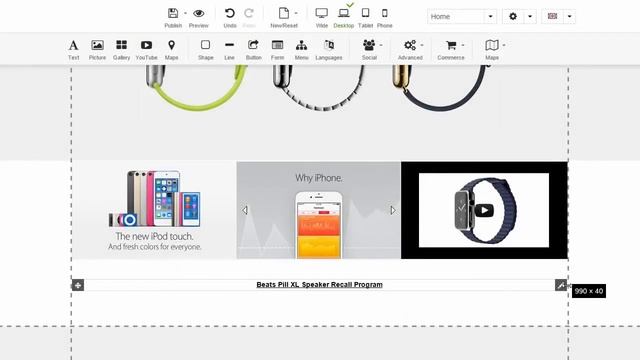640x360 pixels.
Task: Expand the language flag dropdown arrow
Action: click(569, 17)
